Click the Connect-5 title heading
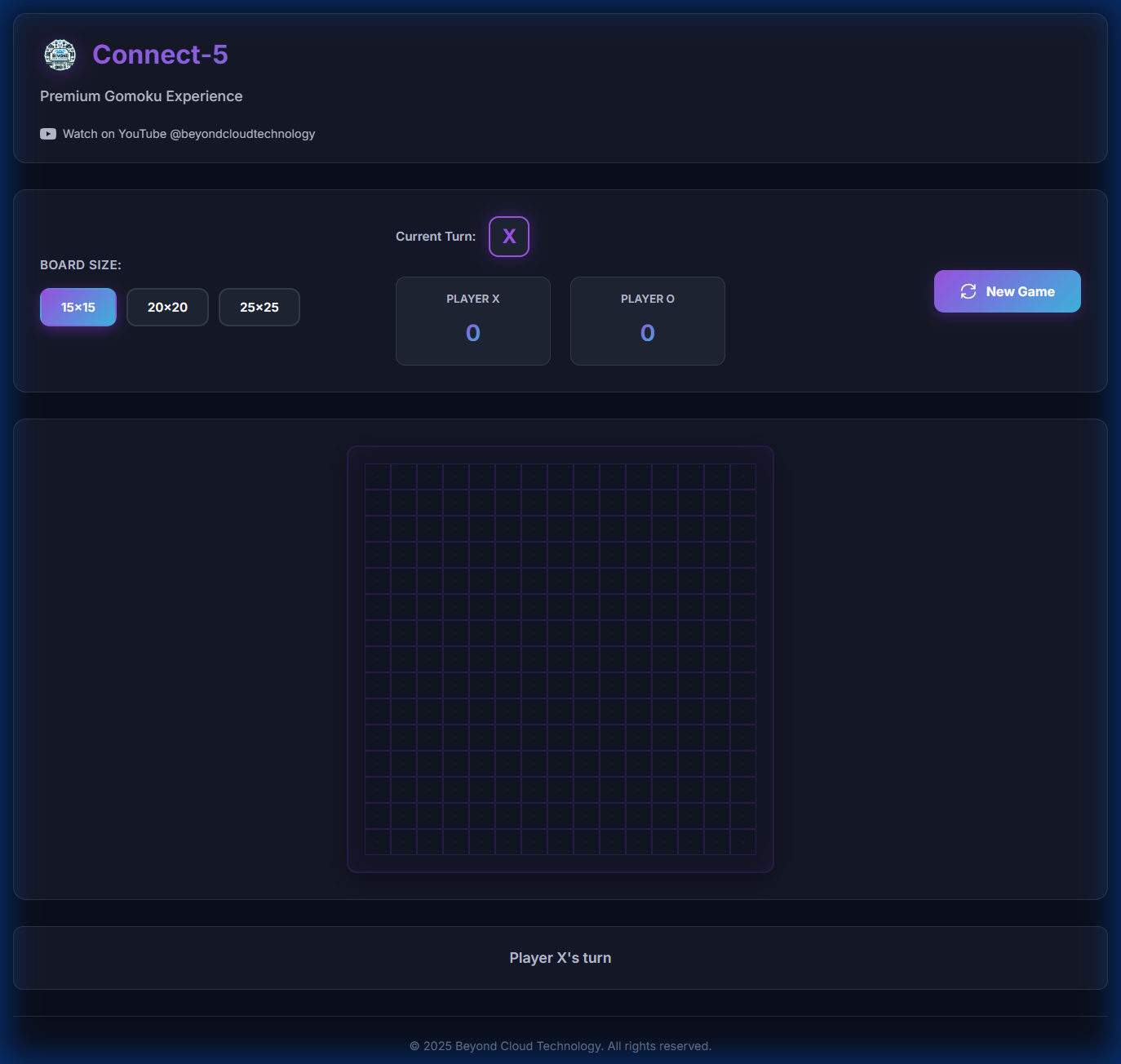The height and width of the screenshot is (1064, 1121). (160, 55)
